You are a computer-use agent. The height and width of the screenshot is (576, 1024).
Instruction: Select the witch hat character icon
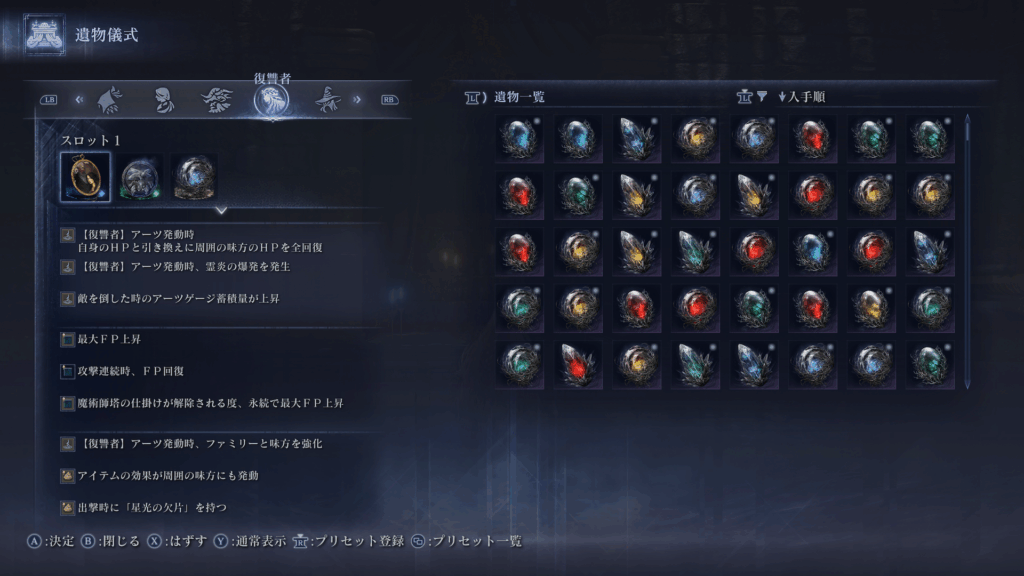(x=328, y=100)
